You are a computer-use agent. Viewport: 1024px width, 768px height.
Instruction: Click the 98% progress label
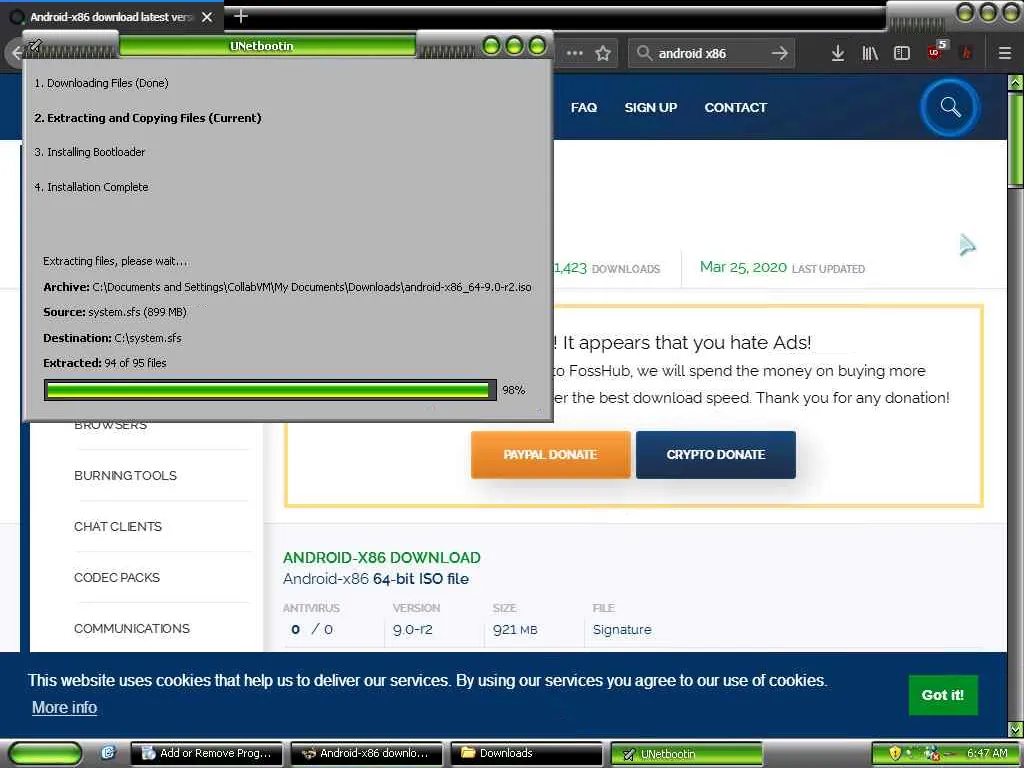tap(513, 390)
